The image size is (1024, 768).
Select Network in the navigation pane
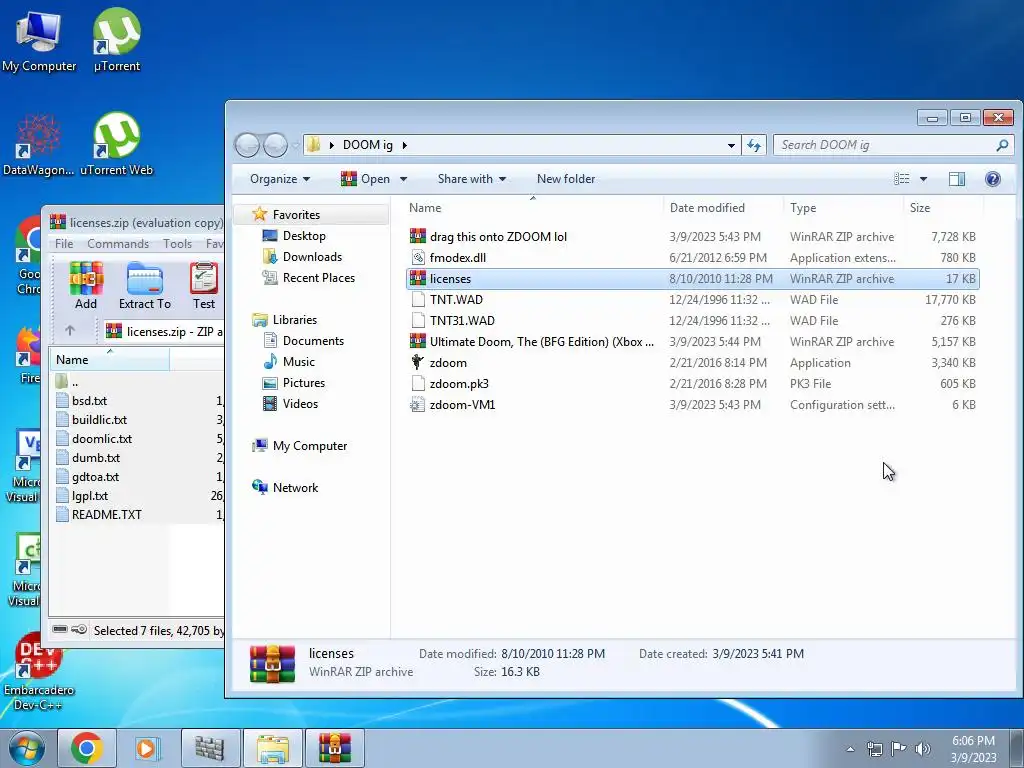tap(295, 488)
